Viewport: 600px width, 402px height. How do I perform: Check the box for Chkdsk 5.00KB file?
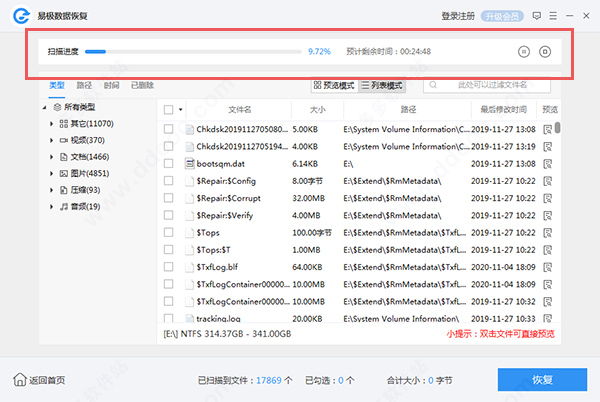[168, 129]
